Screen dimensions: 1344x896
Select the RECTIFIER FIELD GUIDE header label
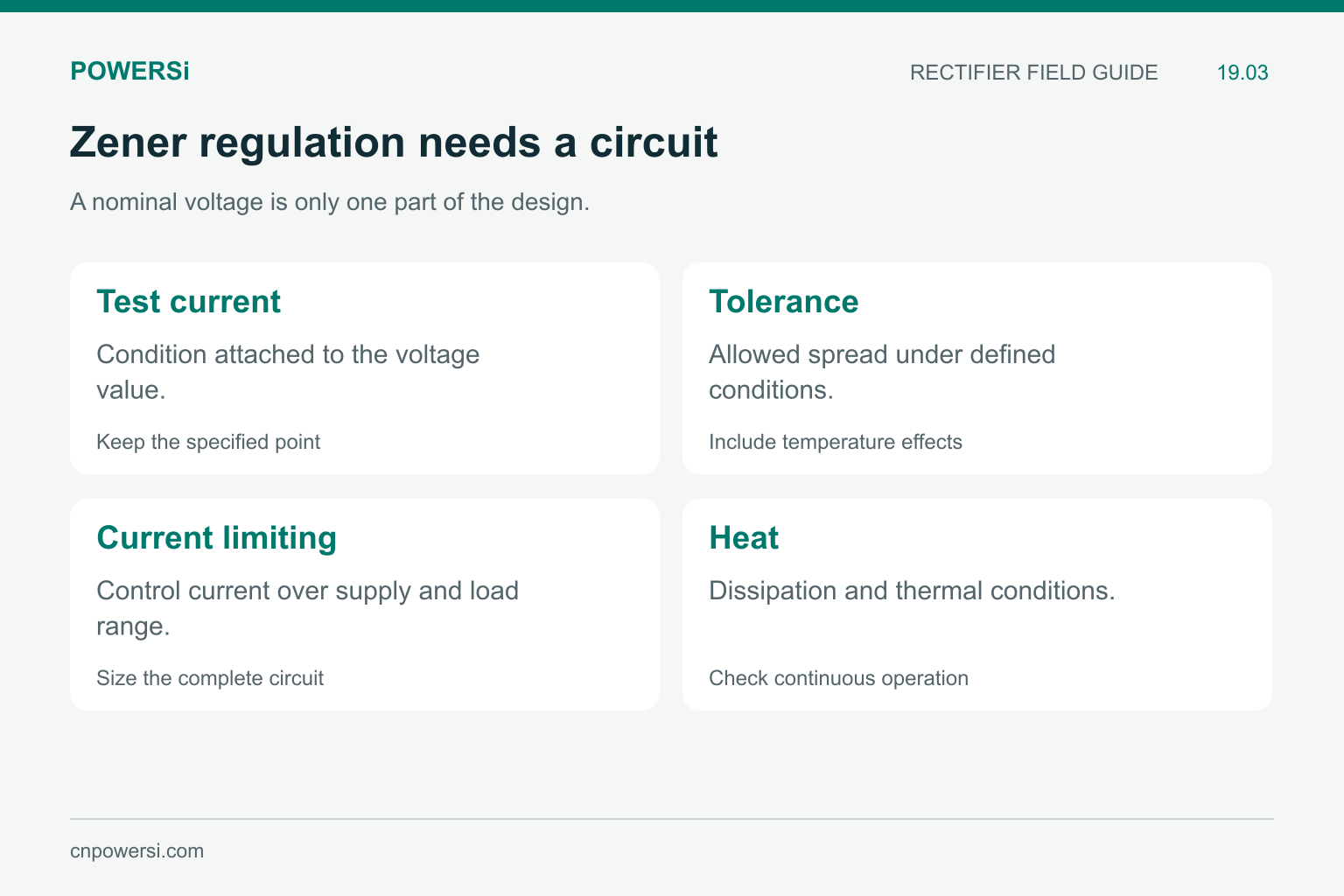pyautogui.click(x=1033, y=73)
